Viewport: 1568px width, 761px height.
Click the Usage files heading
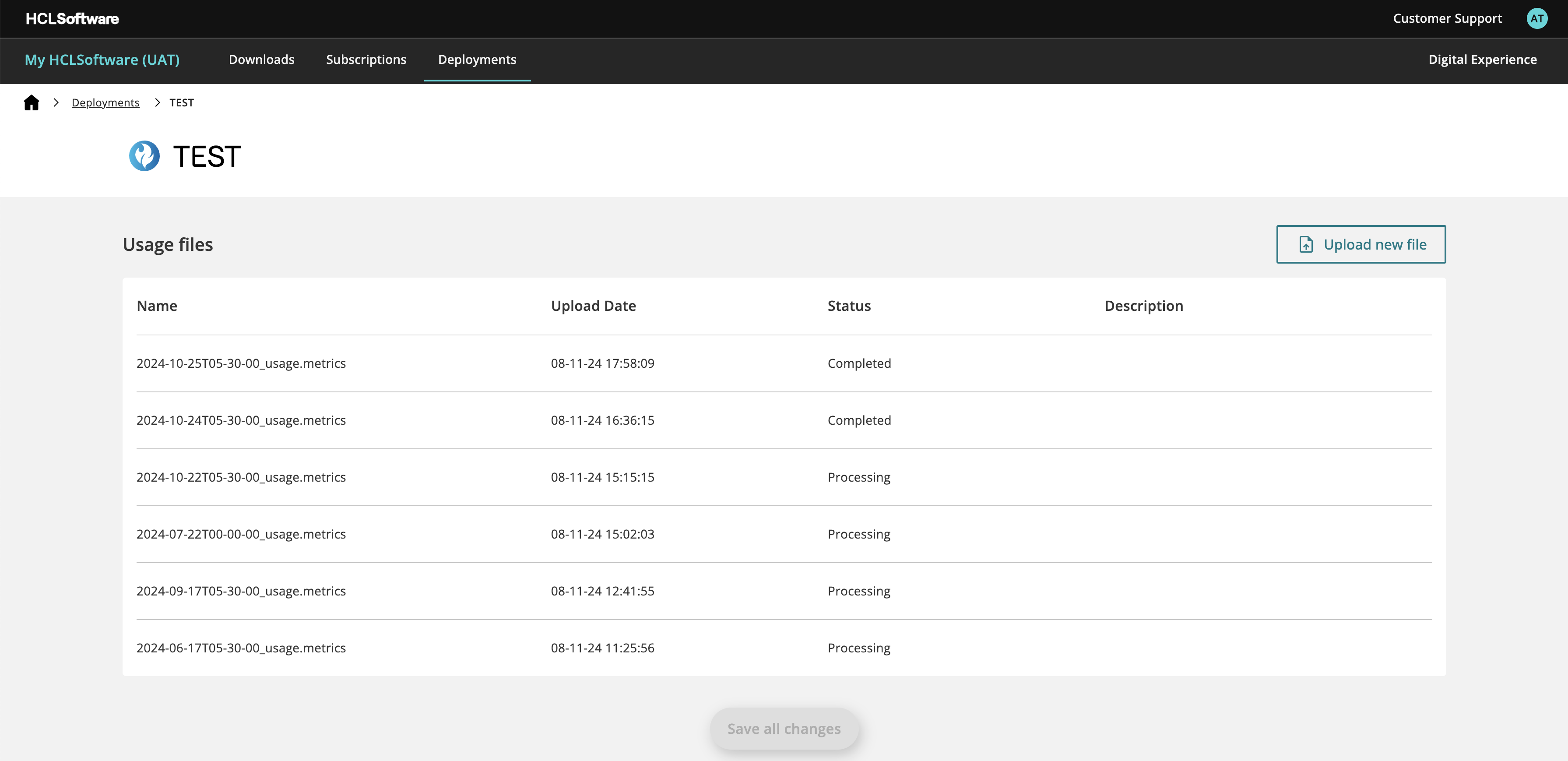(168, 244)
